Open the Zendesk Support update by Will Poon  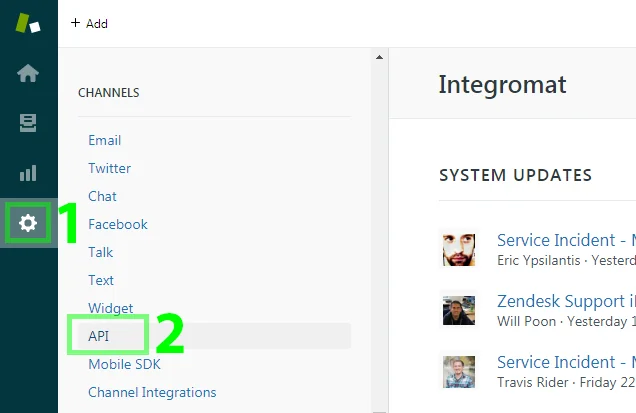tap(566, 301)
